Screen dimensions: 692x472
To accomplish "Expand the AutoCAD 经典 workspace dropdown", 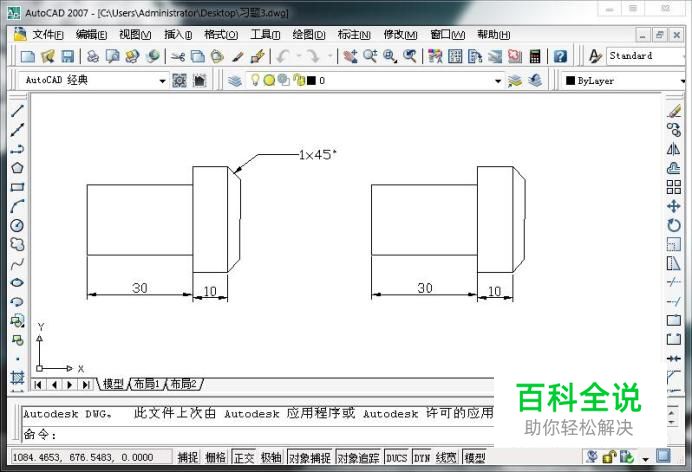I will [162, 81].
